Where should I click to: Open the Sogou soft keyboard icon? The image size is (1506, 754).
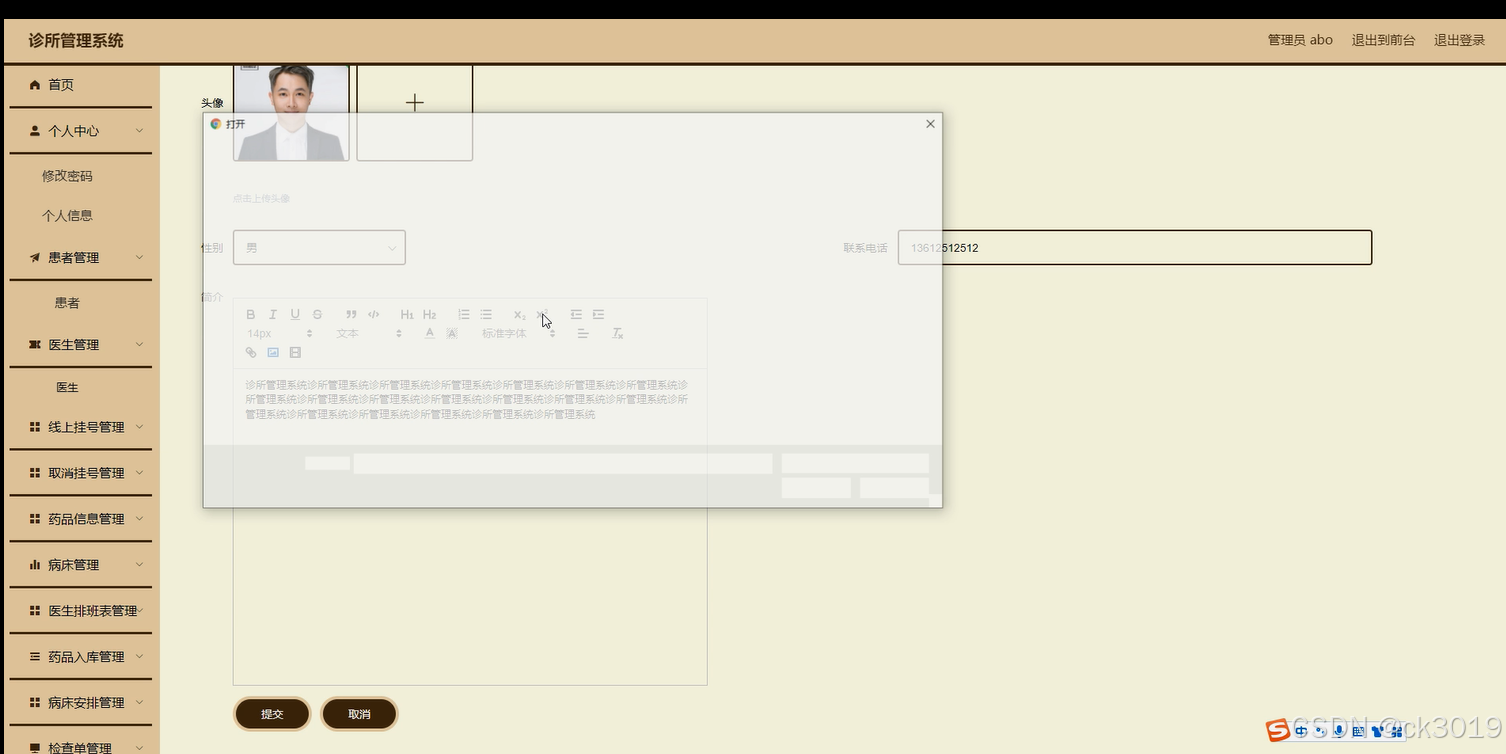[1358, 731]
